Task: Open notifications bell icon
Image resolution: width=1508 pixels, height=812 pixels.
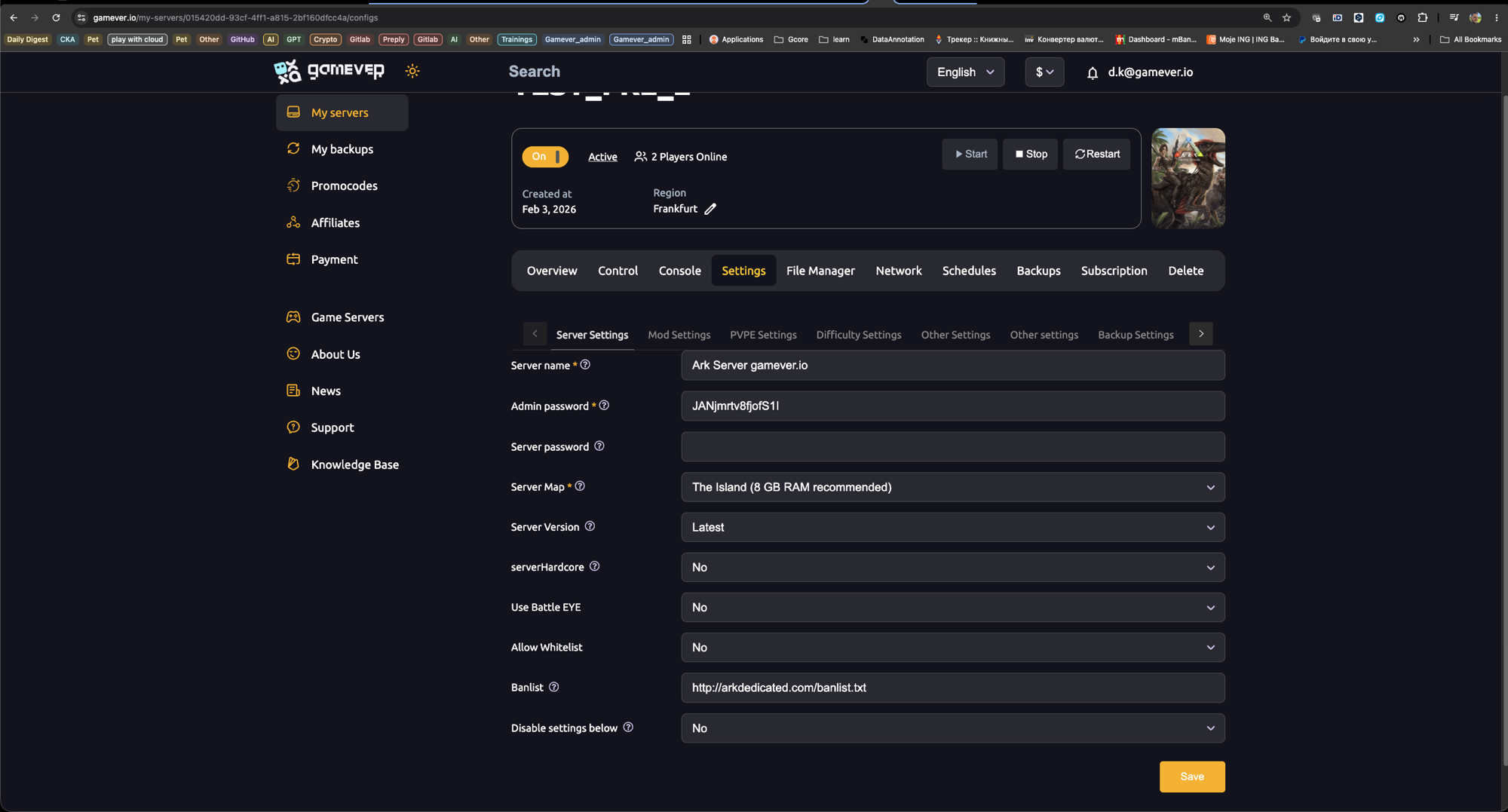Action: [x=1093, y=73]
